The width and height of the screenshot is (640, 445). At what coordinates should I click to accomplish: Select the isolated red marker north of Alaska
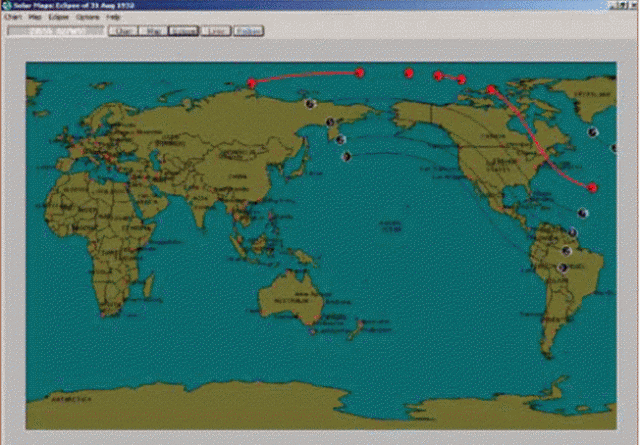coord(408,72)
